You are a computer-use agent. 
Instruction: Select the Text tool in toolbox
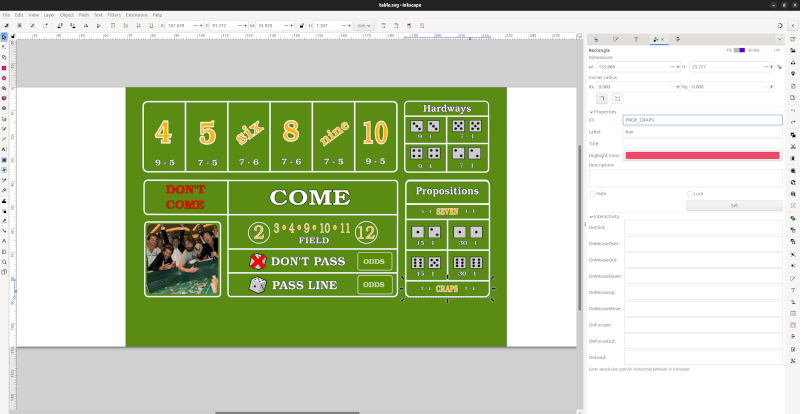click(4, 149)
